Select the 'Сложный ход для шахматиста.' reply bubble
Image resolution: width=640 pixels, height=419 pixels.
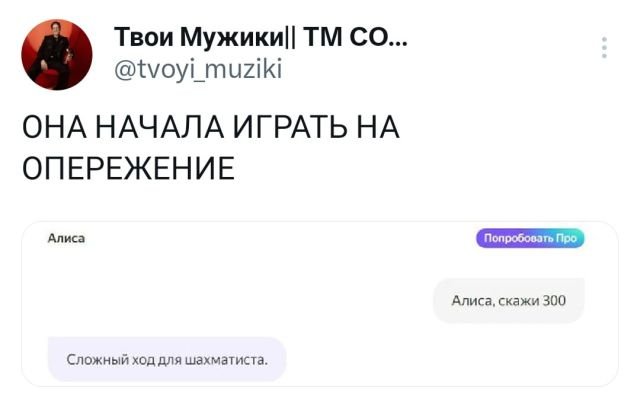pyautogui.click(x=167, y=359)
